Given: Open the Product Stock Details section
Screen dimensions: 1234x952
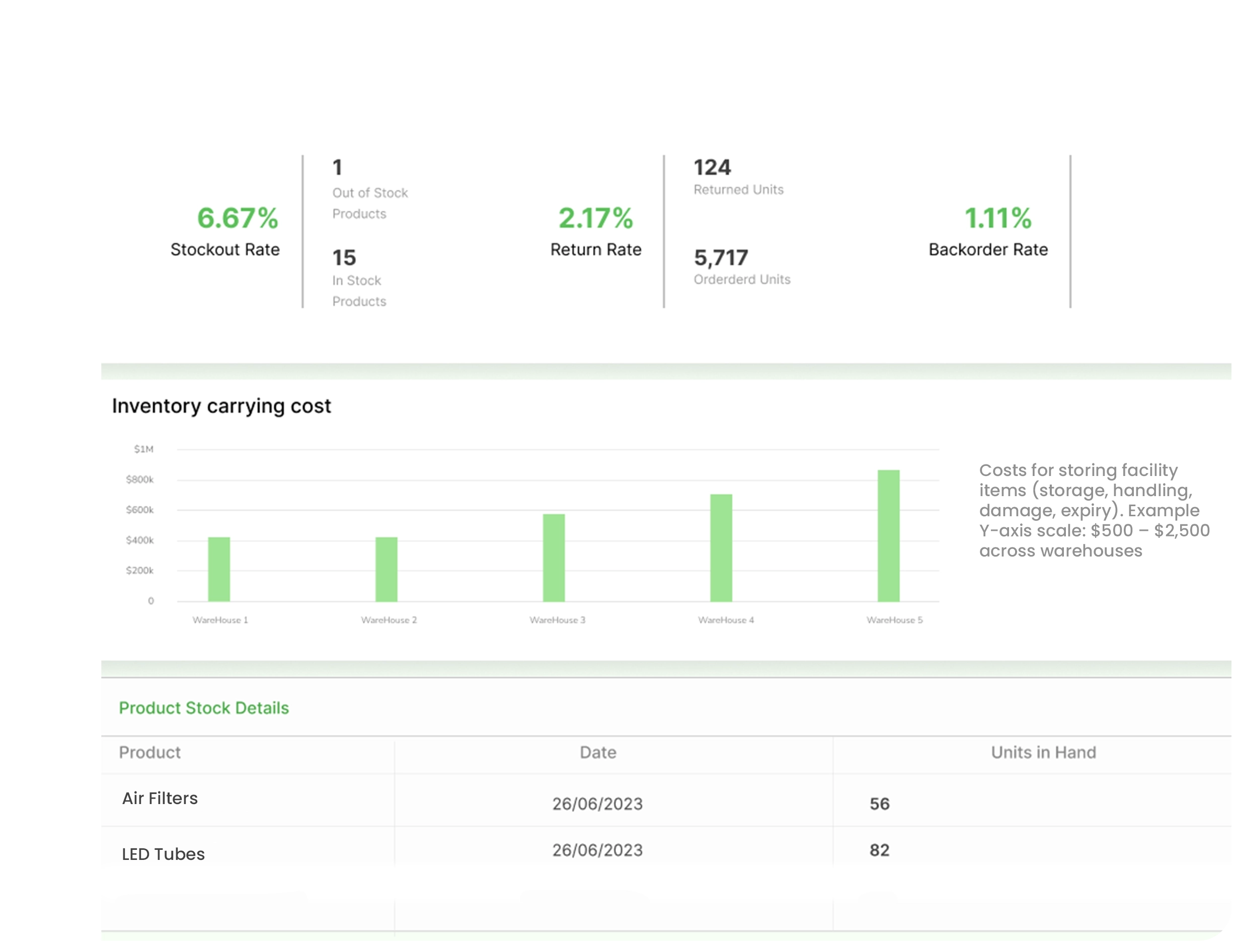Looking at the screenshot, I should [204, 707].
